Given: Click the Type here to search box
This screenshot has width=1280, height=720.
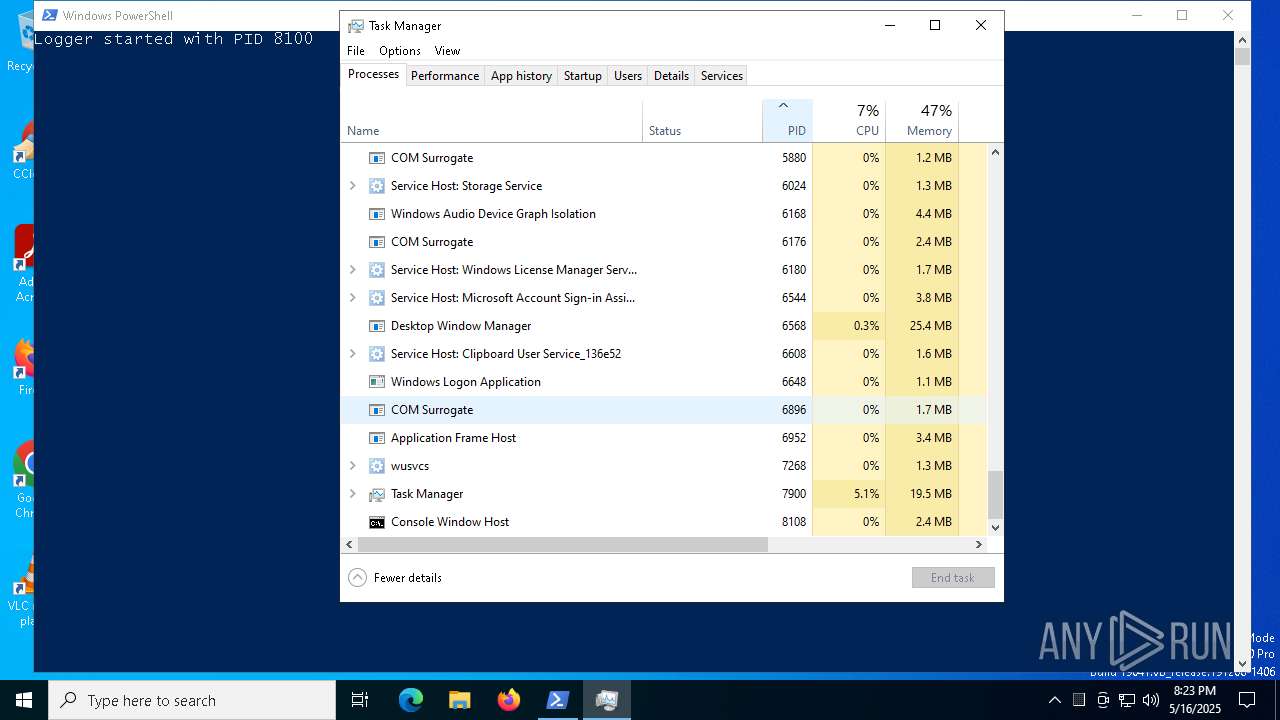Looking at the screenshot, I should 192,700.
